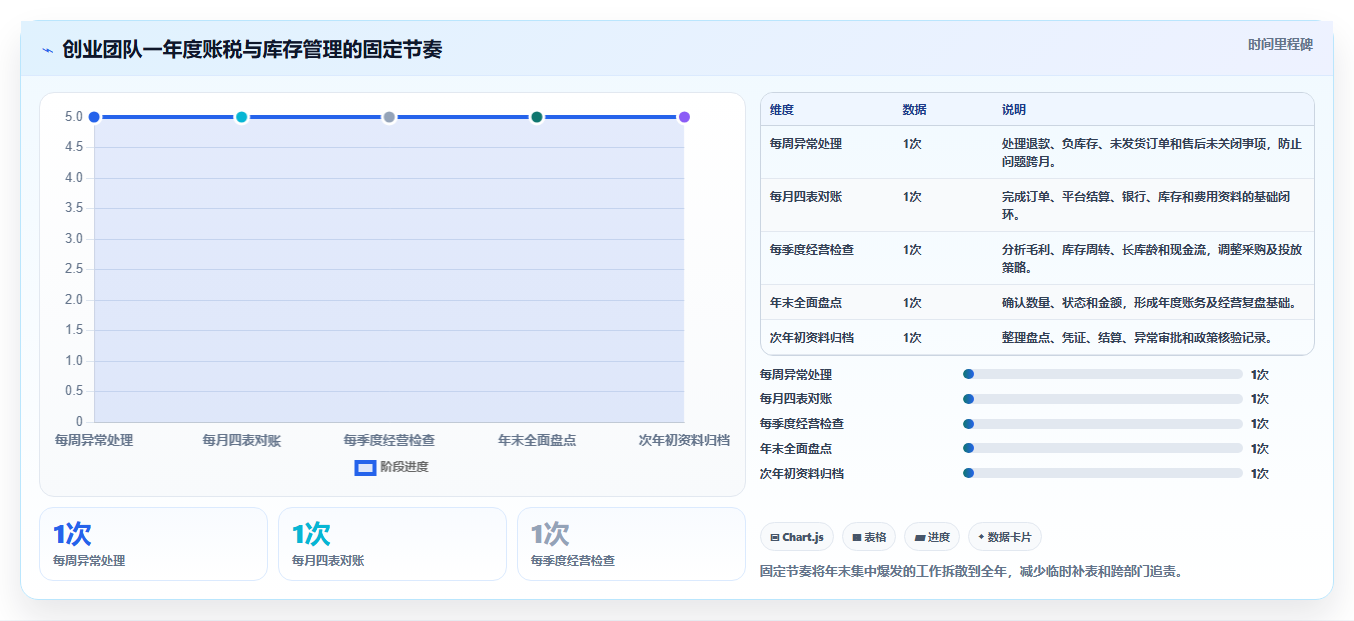
Task: Click the 每周异常处理 progress bar
Action: 1103,374
